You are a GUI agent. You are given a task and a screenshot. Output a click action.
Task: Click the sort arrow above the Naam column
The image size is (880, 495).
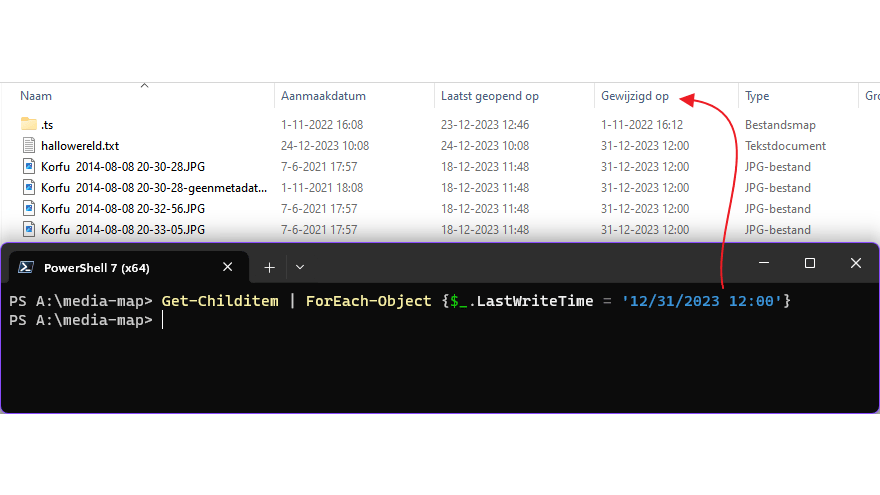pos(144,86)
